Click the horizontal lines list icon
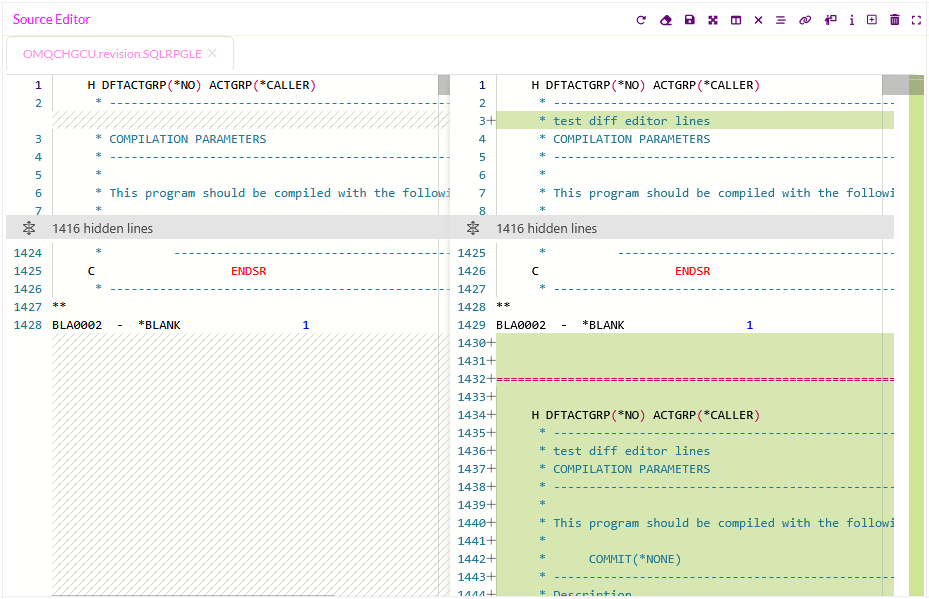The height and width of the screenshot is (599, 929). point(781,20)
